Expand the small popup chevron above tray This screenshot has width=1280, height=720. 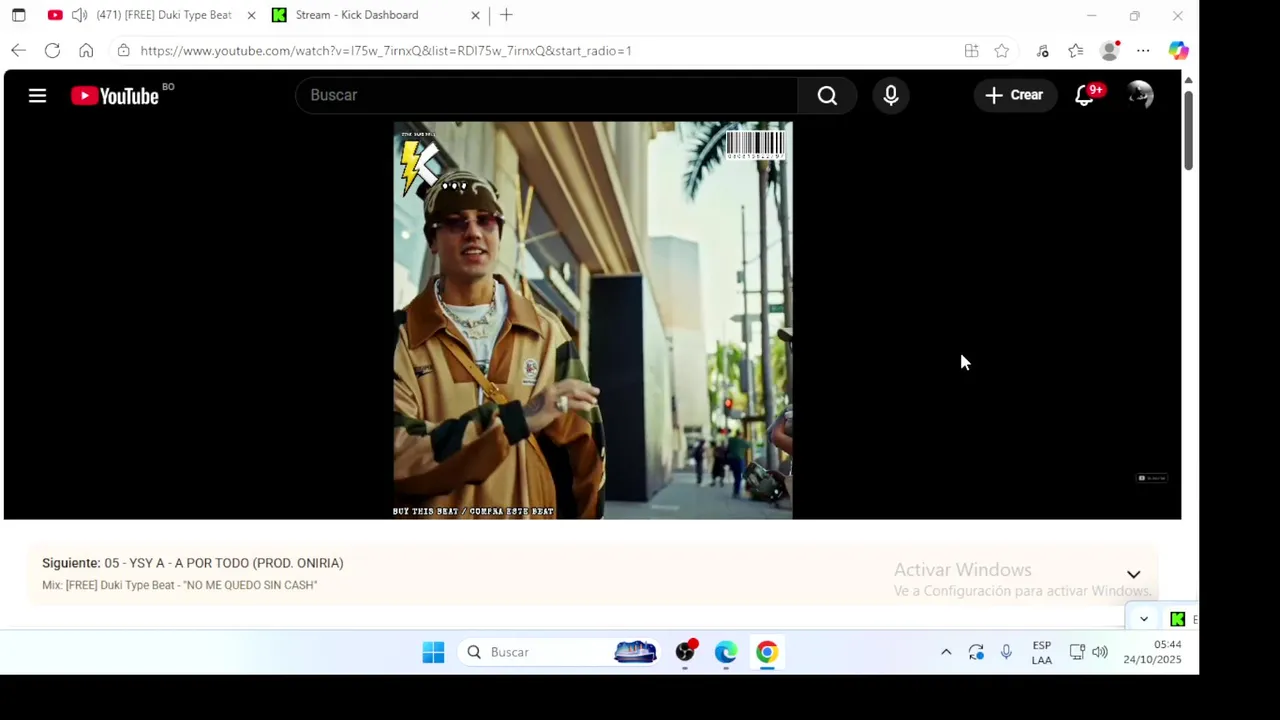1144,619
